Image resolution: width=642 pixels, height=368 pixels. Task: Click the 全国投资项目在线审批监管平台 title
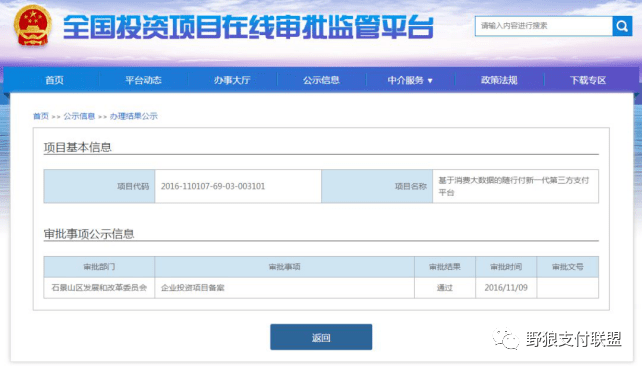[248, 28]
